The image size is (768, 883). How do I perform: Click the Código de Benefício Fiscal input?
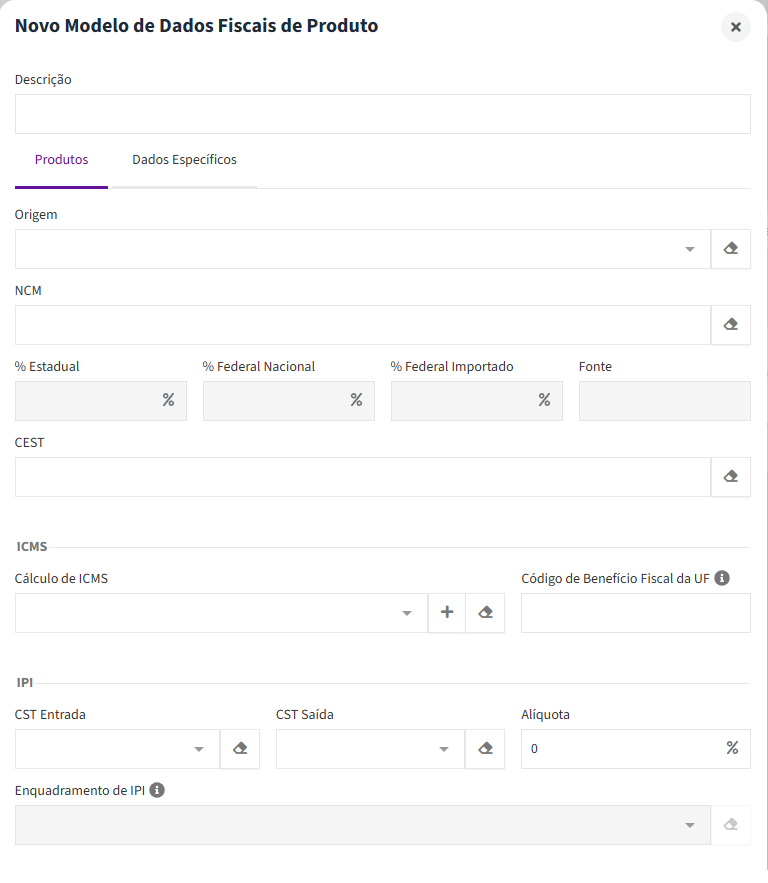(x=636, y=613)
